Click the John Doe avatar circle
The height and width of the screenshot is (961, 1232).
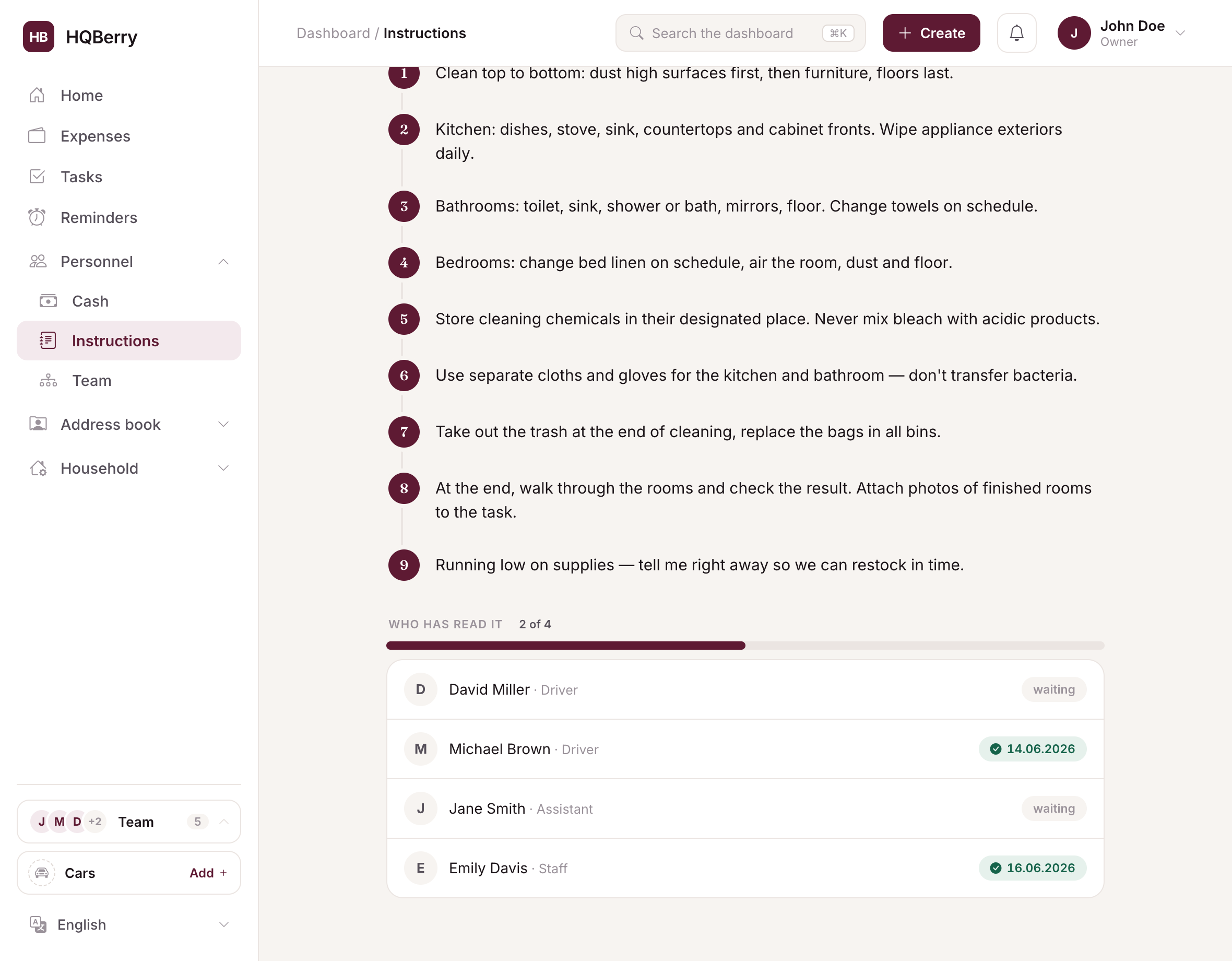(1074, 33)
